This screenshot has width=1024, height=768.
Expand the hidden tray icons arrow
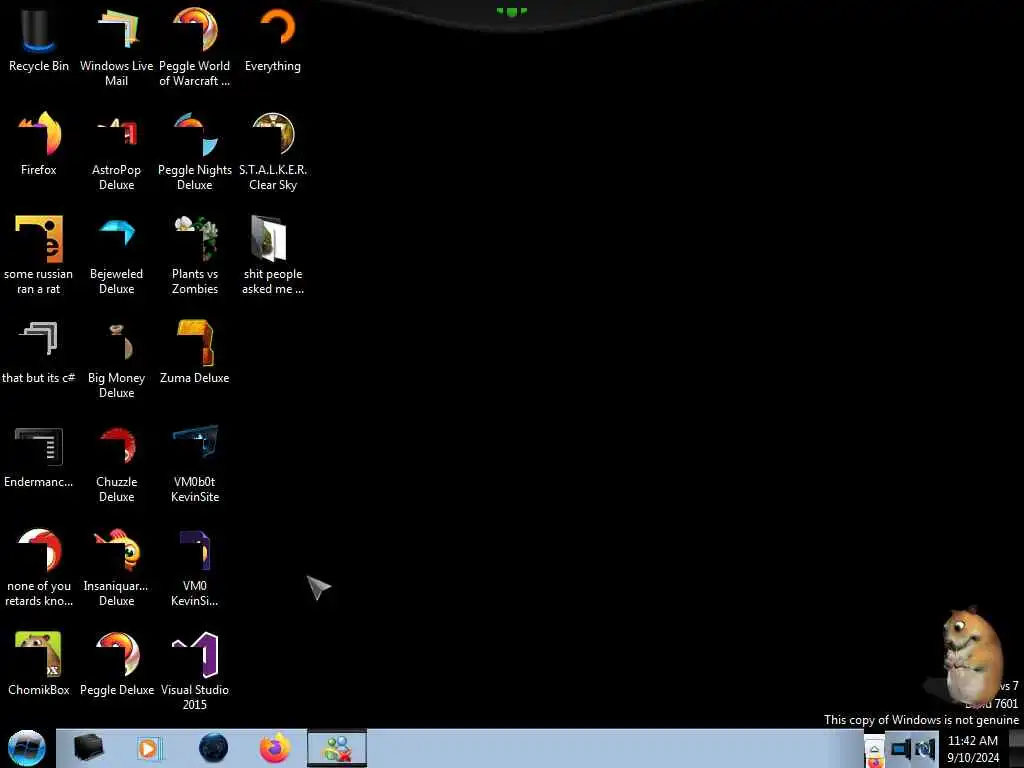(x=874, y=749)
